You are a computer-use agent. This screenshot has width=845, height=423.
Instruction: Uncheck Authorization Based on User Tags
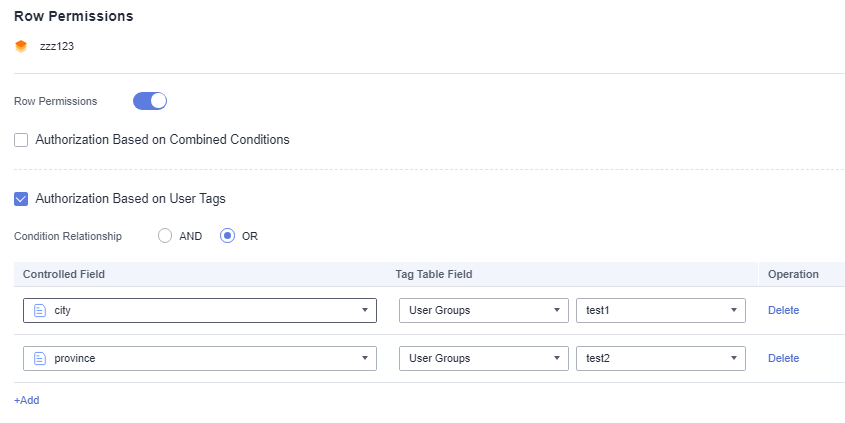point(21,199)
